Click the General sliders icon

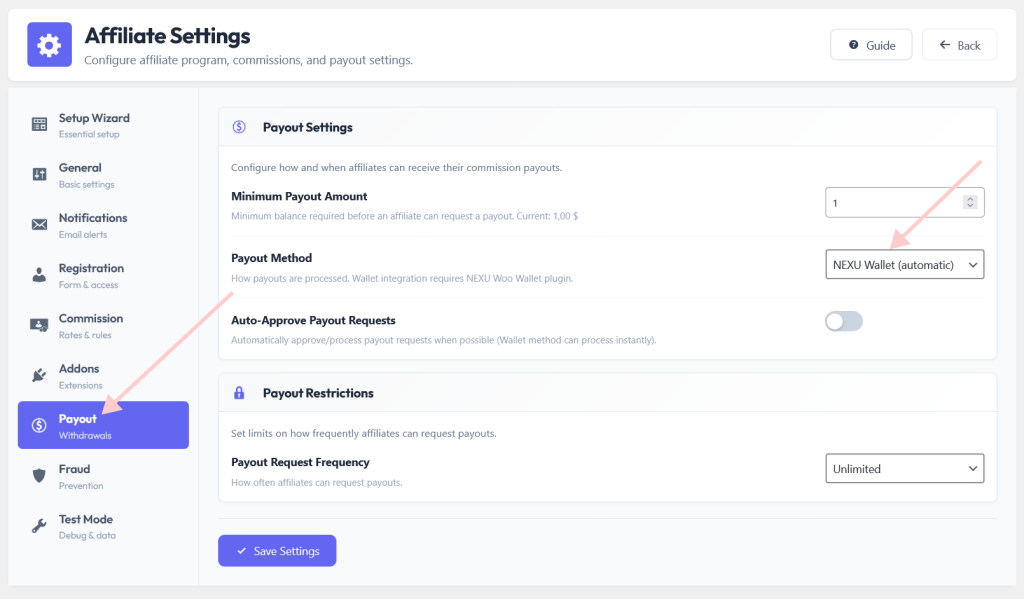pos(39,174)
